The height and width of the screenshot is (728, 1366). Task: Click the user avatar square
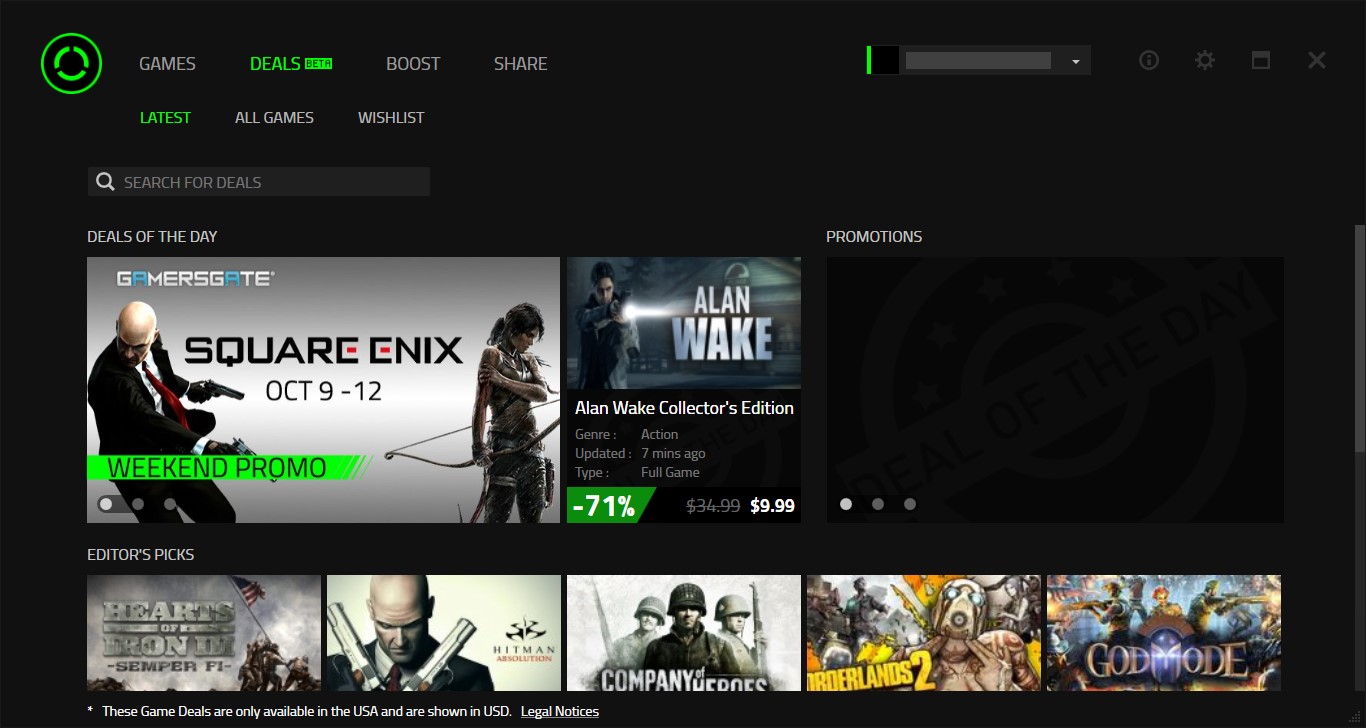coord(885,60)
